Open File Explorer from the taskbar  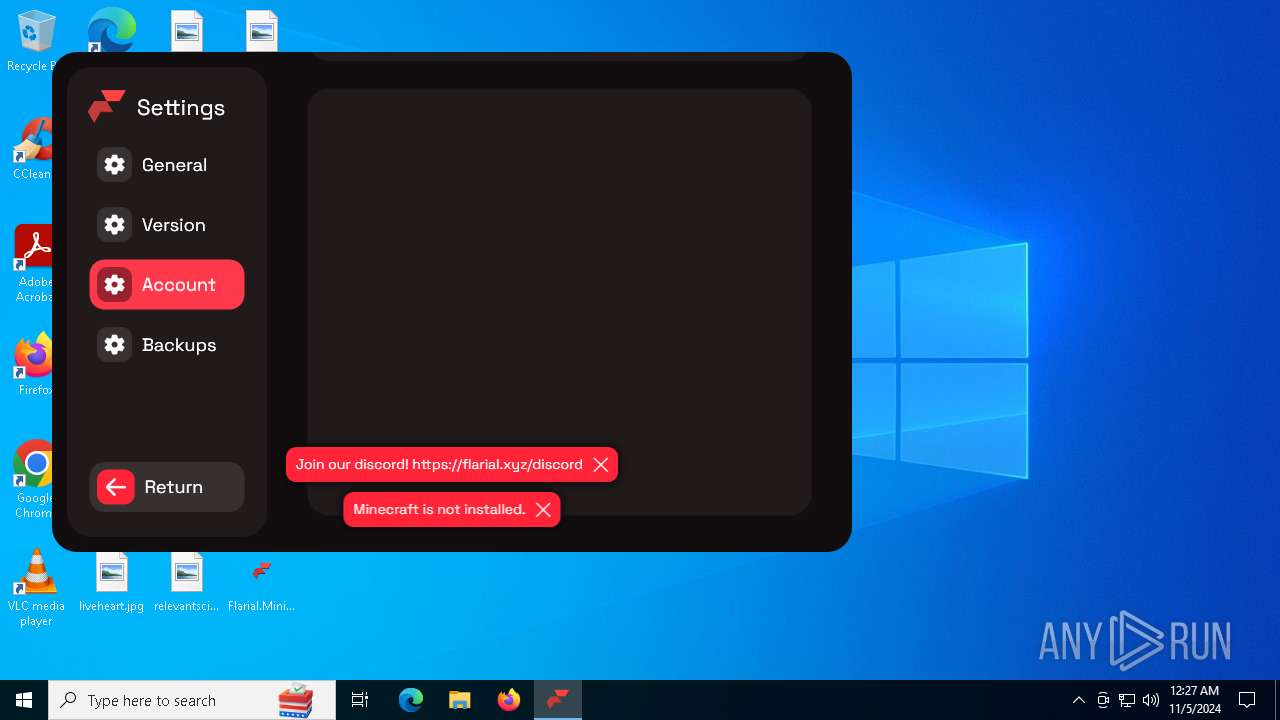460,700
